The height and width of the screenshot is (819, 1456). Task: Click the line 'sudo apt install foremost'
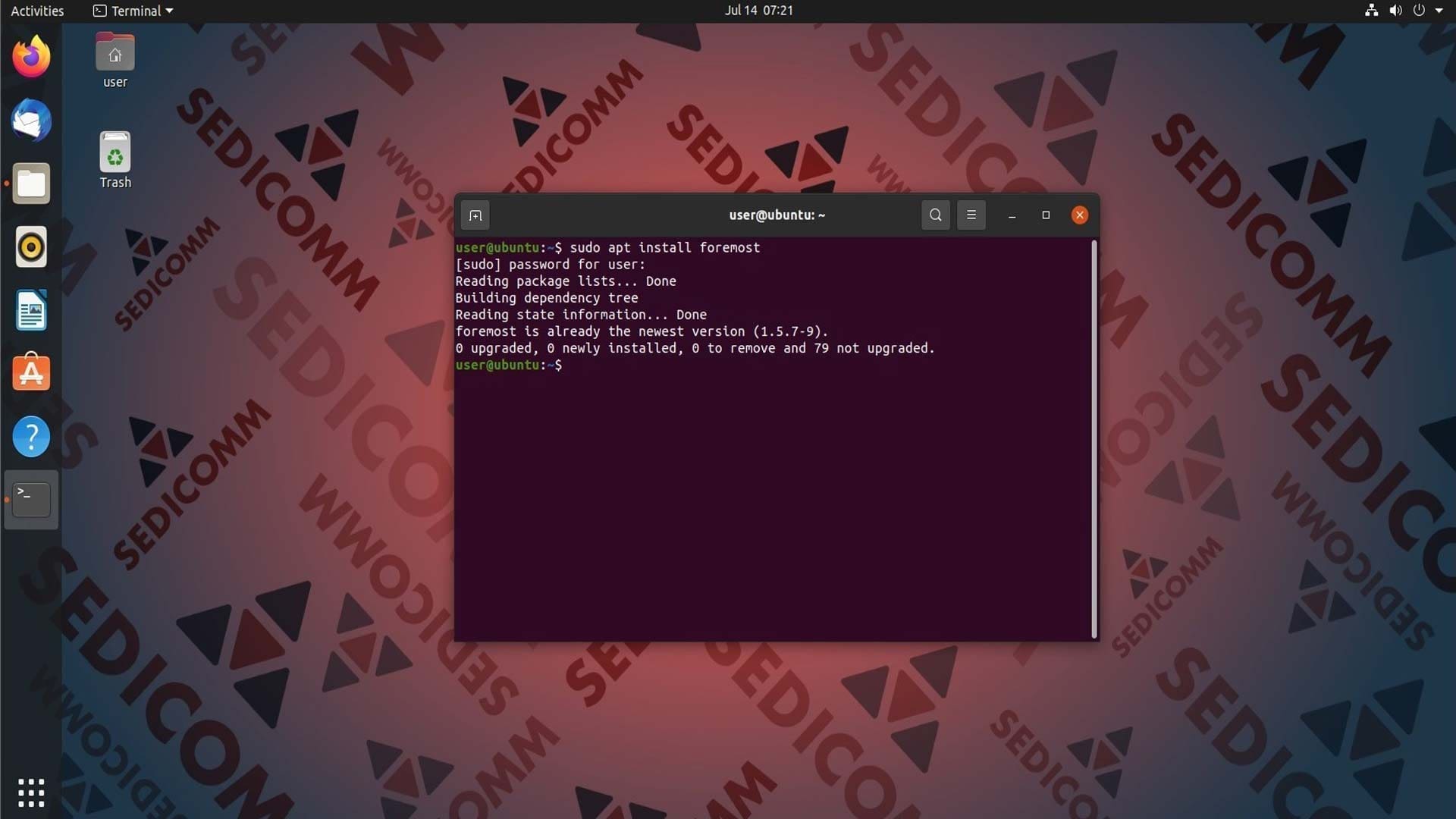[665, 248]
